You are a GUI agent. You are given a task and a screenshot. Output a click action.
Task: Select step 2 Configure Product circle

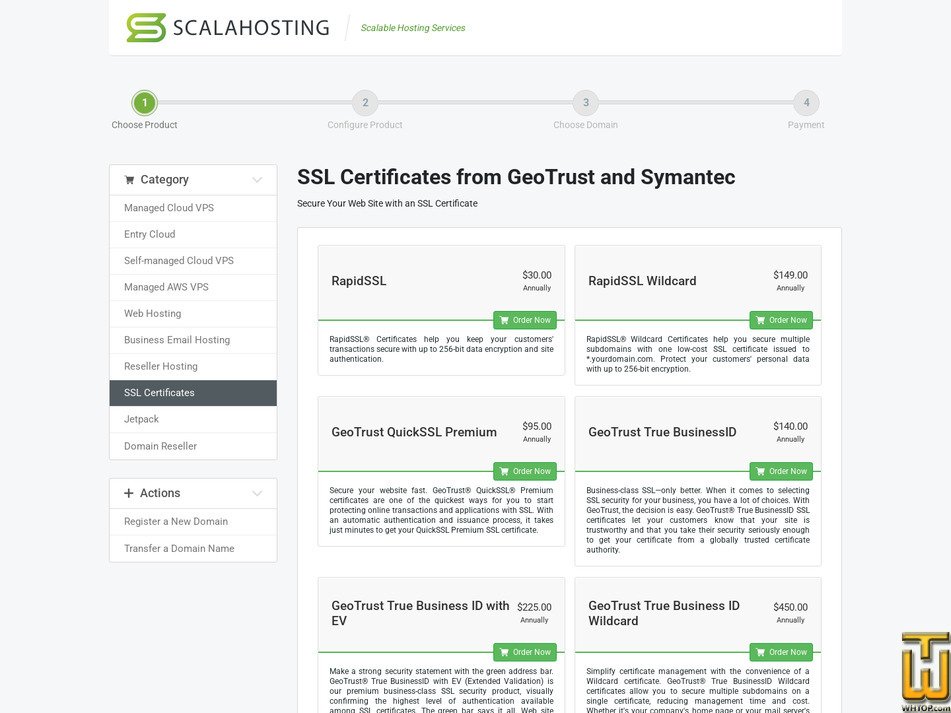pyautogui.click(x=365, y=102)
